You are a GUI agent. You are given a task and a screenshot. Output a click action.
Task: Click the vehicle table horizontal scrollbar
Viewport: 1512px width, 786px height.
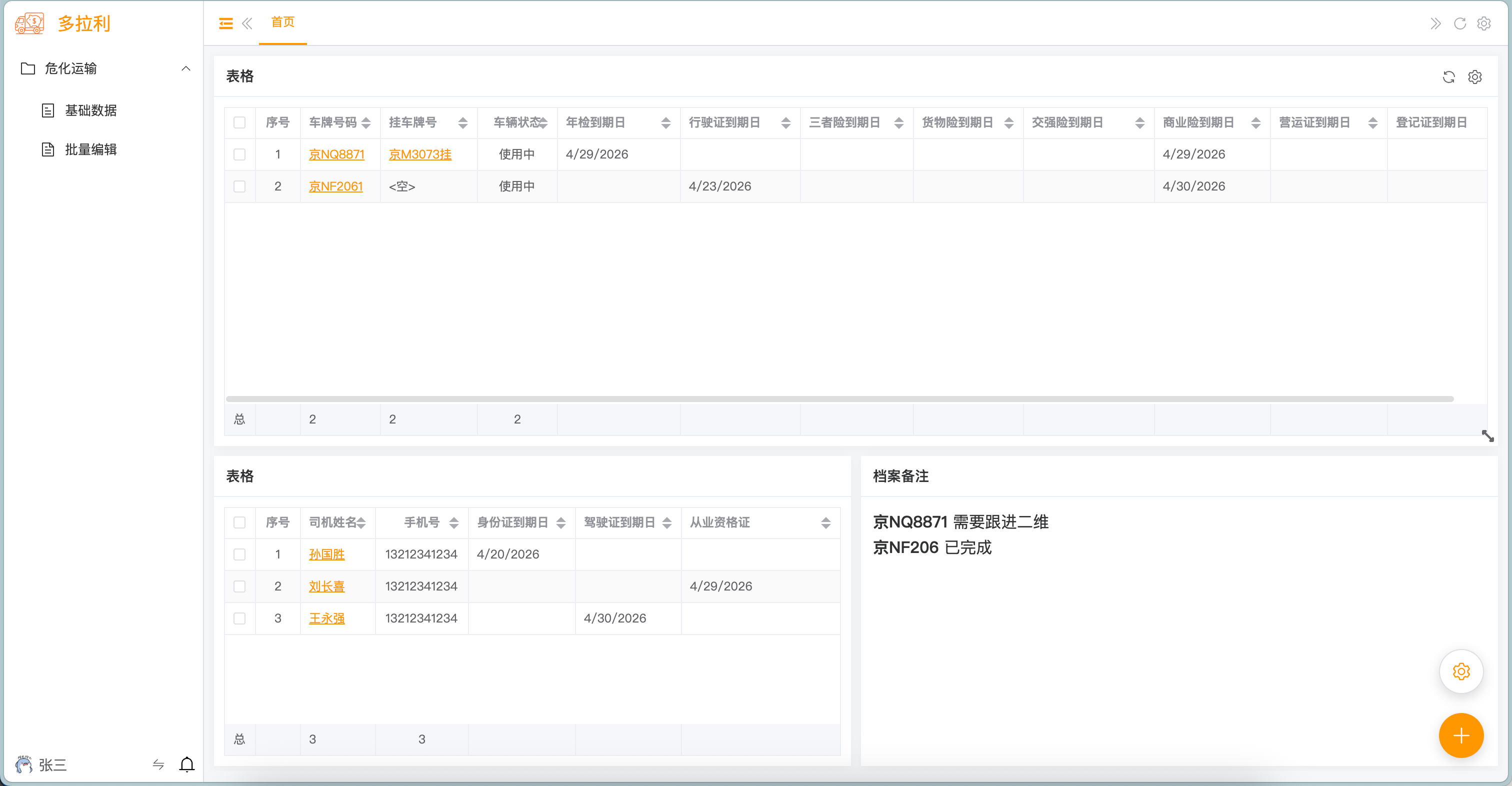pos(839,399)
